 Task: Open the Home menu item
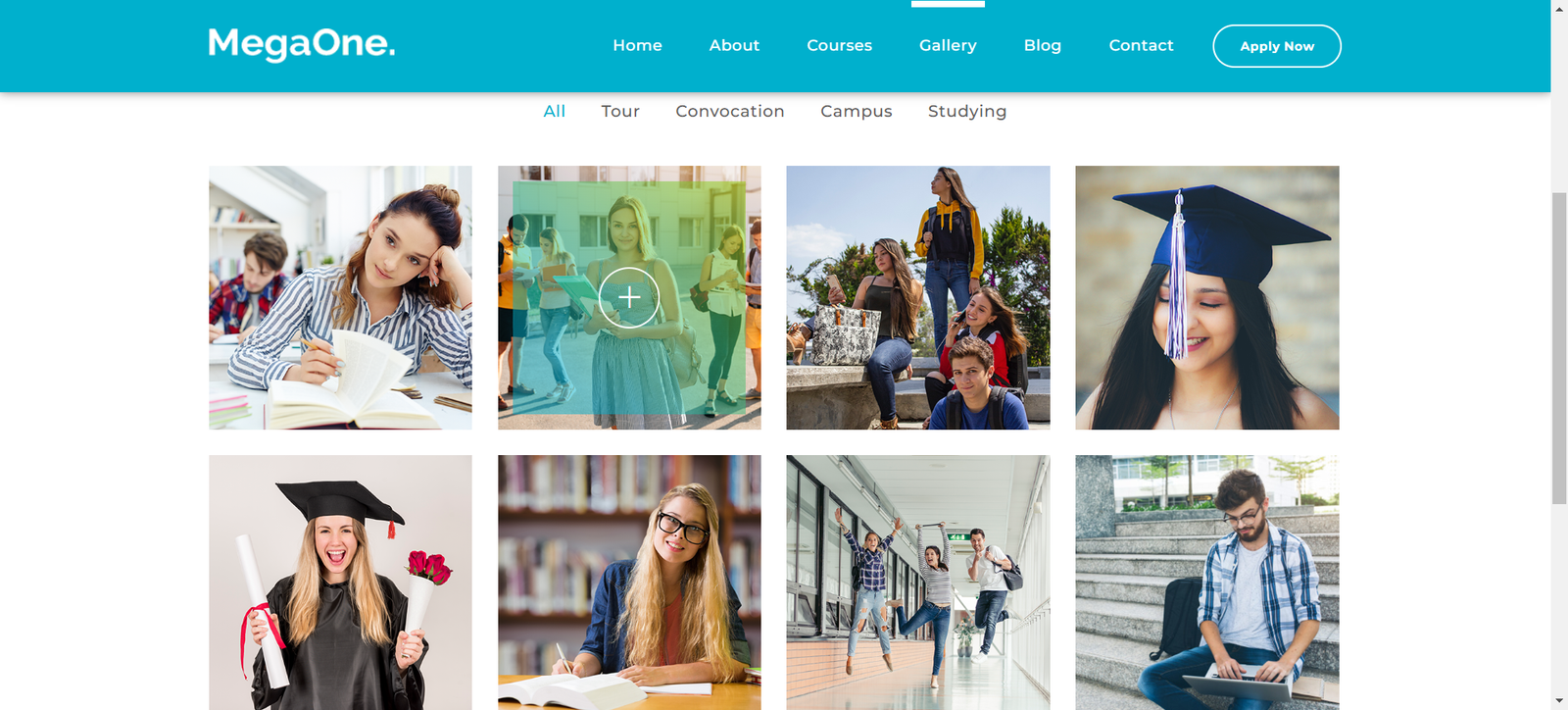coord(637,45)
